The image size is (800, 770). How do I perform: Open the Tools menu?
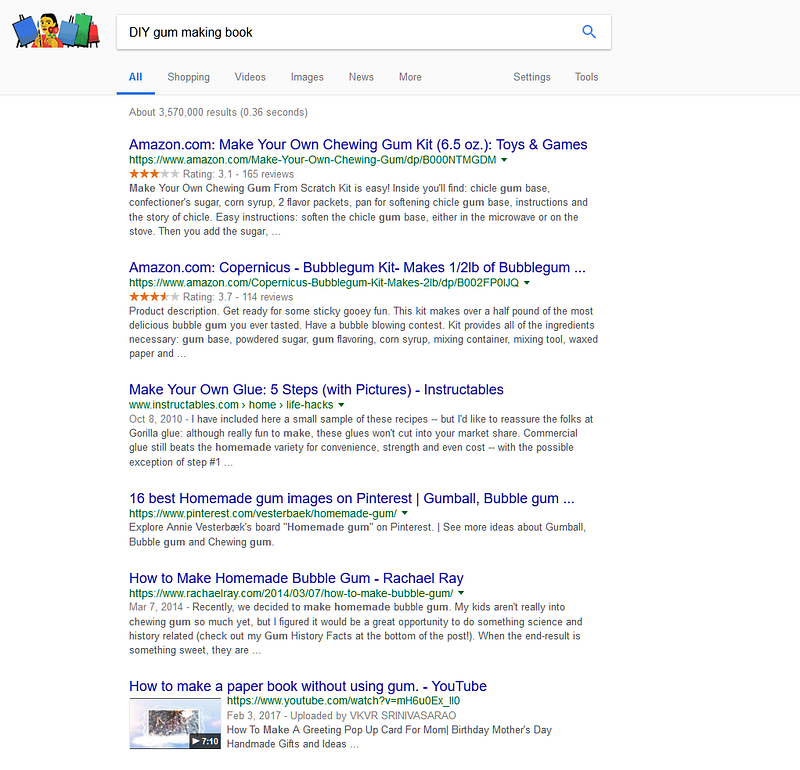(586, 77)
